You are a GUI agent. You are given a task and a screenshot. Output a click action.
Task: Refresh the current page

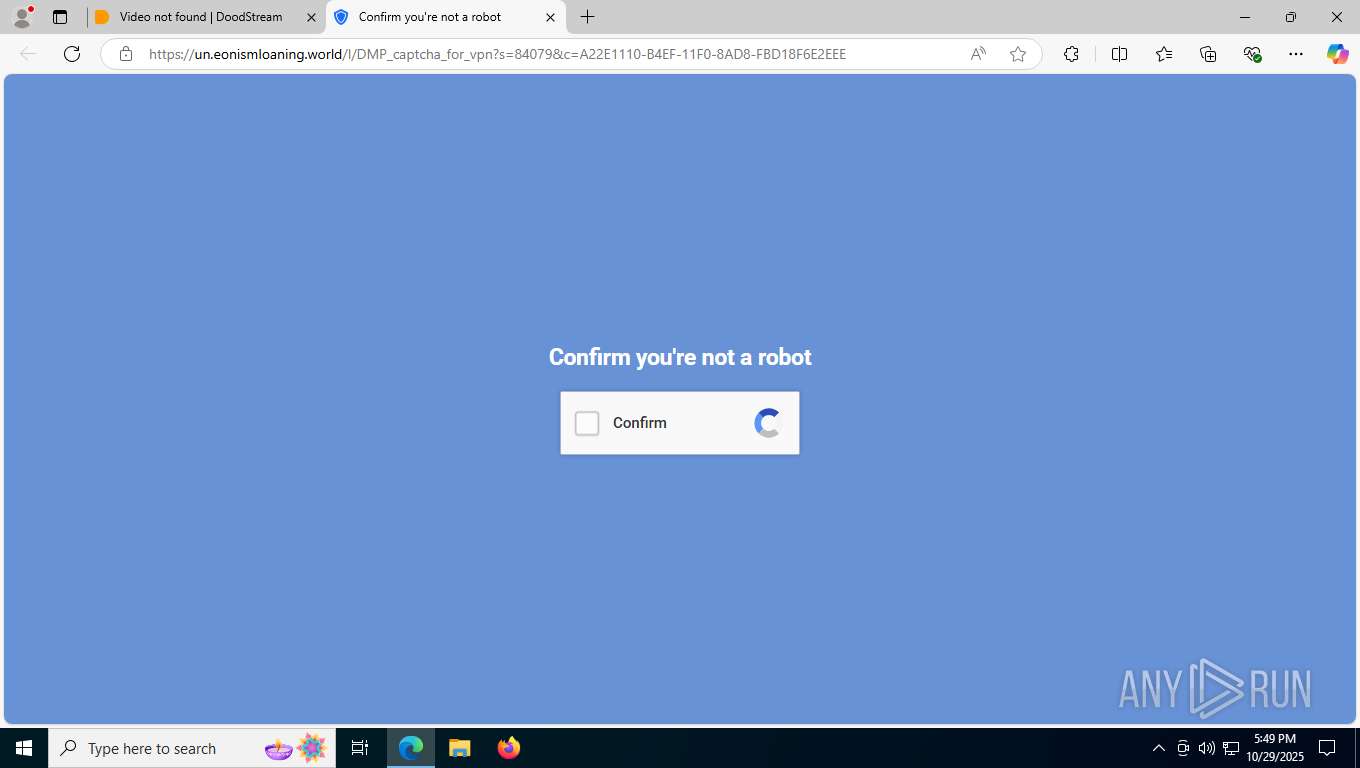point(72,54)
